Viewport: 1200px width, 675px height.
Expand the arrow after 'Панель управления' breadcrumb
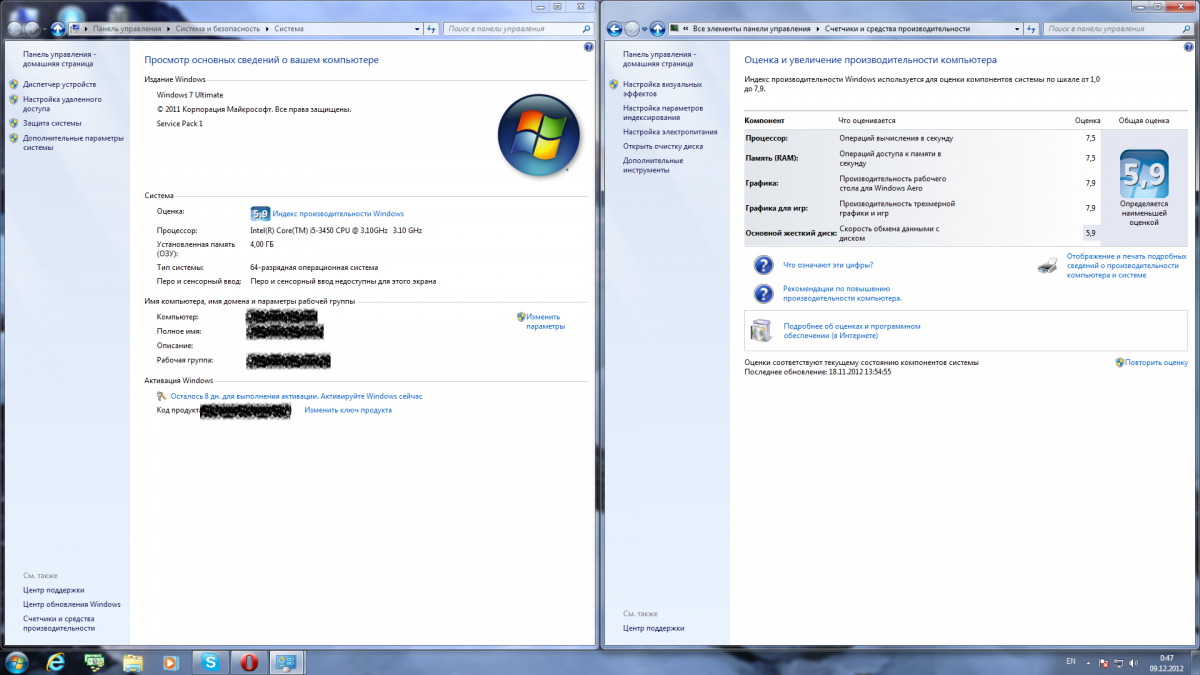click(x=169, y=29)
